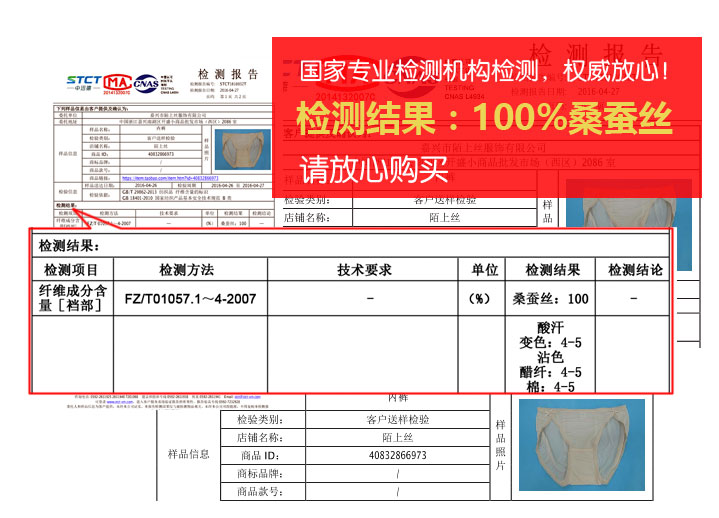Click the STCT logo on the small report
The width and height of the screenshot is (719, 518).
click(83, 83)
